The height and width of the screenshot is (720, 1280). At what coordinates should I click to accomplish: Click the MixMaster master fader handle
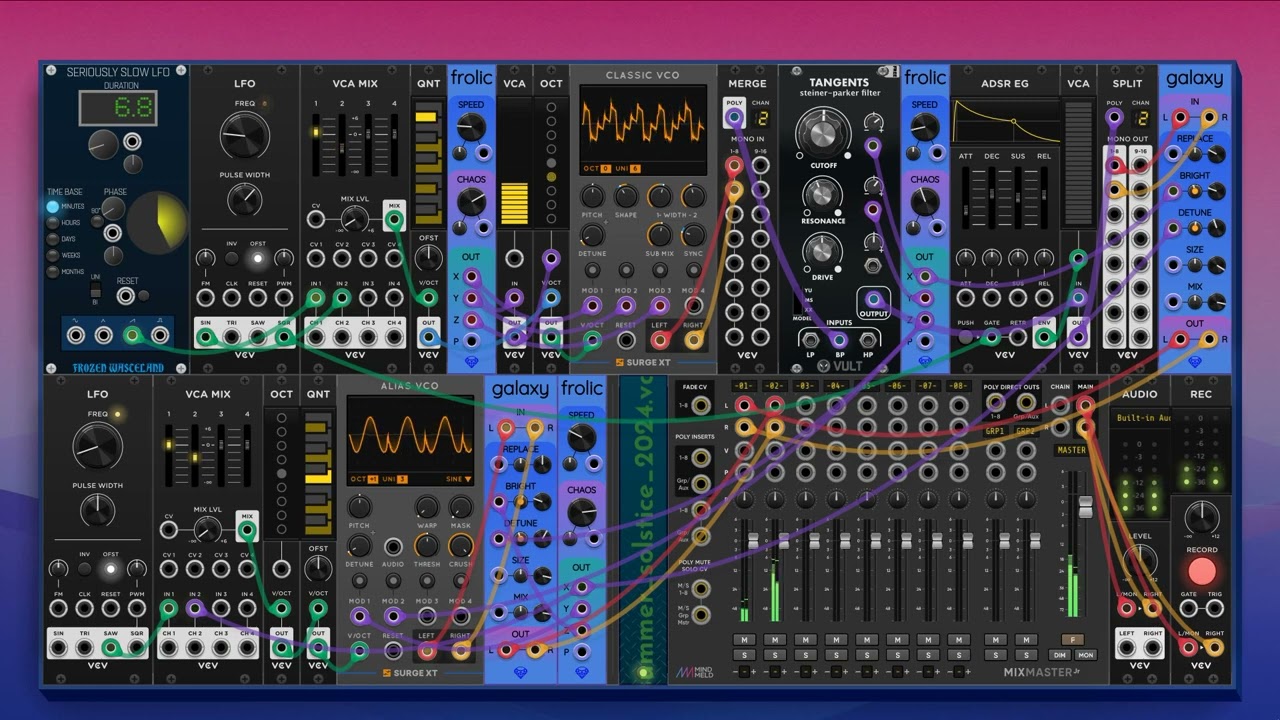coord(1085,506)
